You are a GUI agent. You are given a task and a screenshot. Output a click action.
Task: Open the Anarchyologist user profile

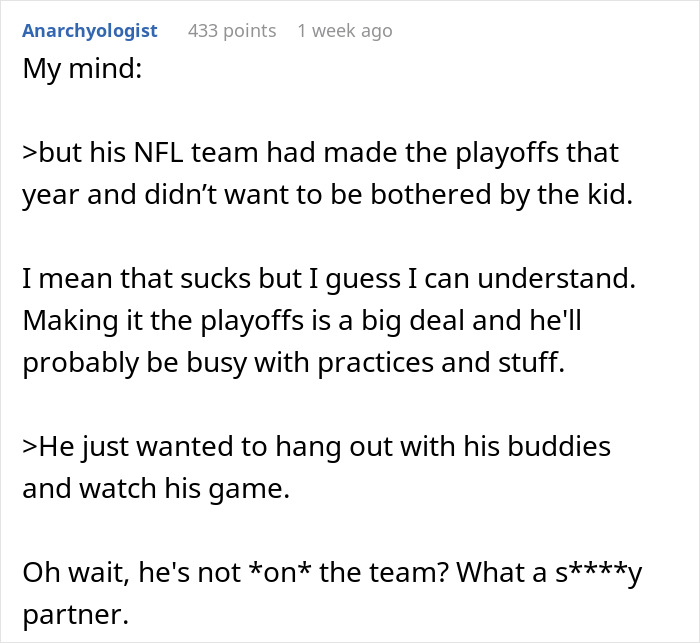pyautogui.click(x=90, y=31)
